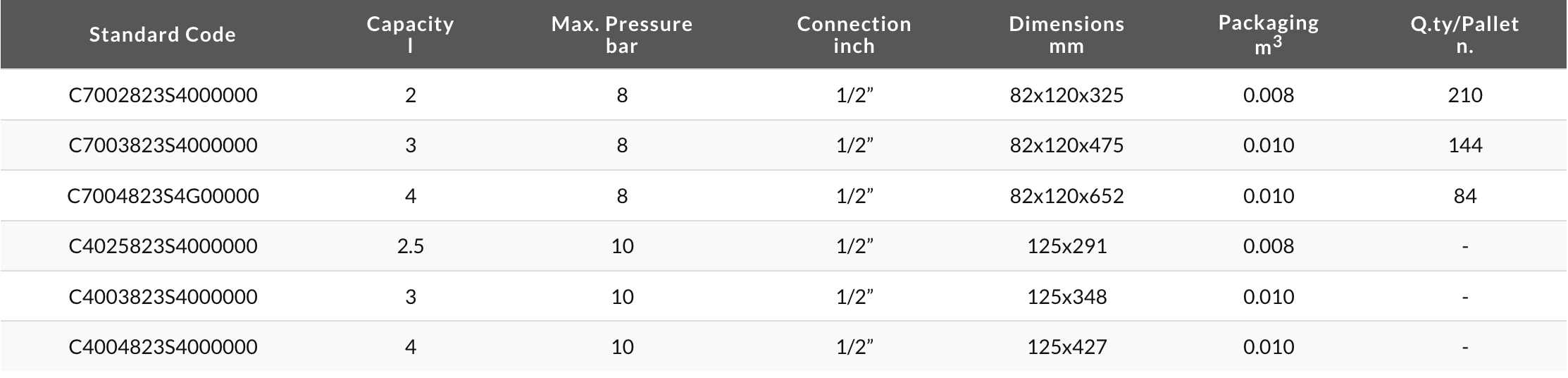Select the Packaging m³ column header

tap(1269, 35)
